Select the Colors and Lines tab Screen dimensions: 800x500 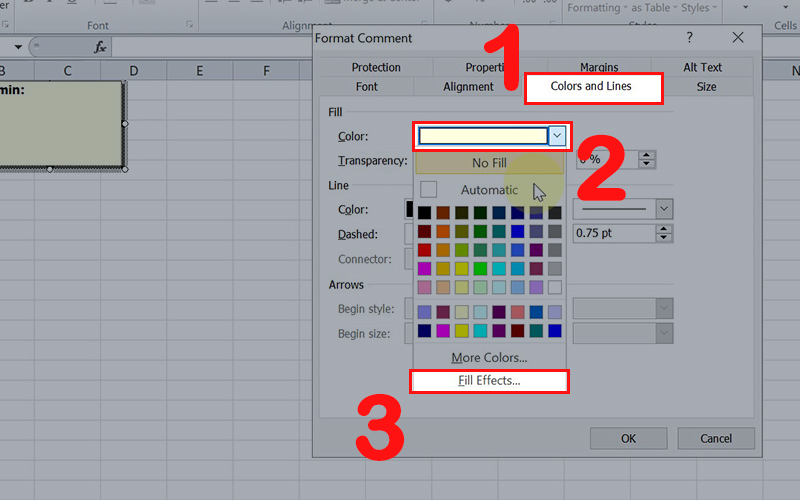pyautogui.click(x=591, y=86)
